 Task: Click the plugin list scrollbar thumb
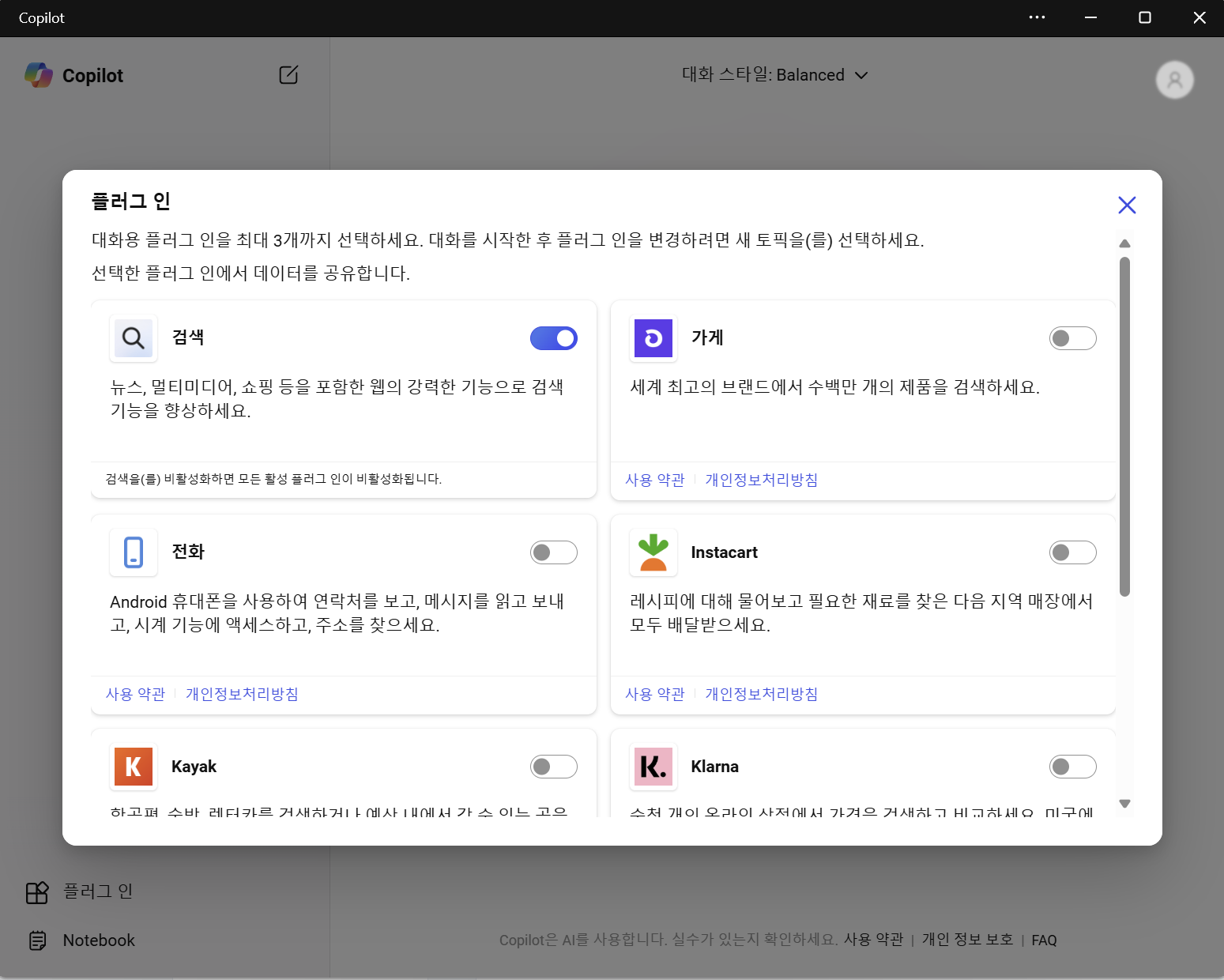pyautogui.click(x=1125, y=427)
